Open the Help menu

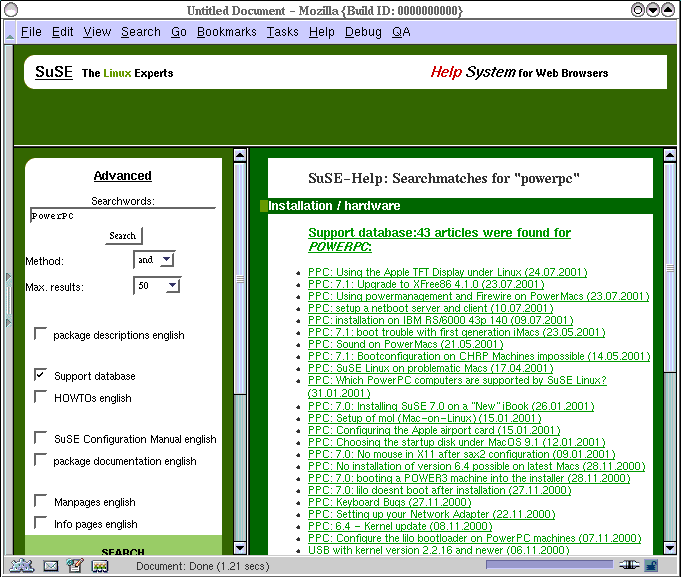pyautogui.click(x=321, y=32)
